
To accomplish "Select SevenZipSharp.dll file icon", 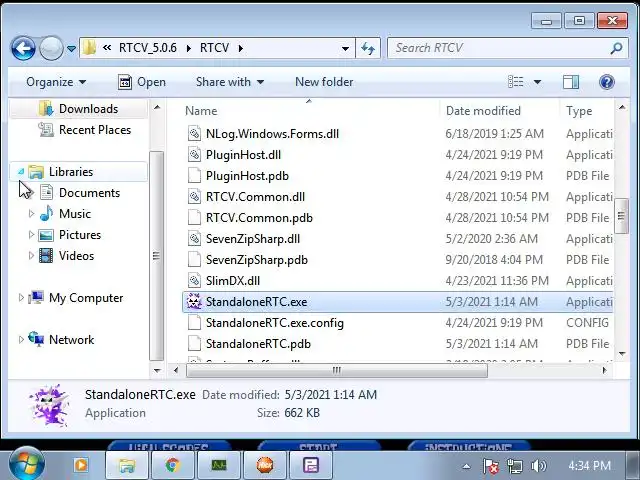I will 194,239.
